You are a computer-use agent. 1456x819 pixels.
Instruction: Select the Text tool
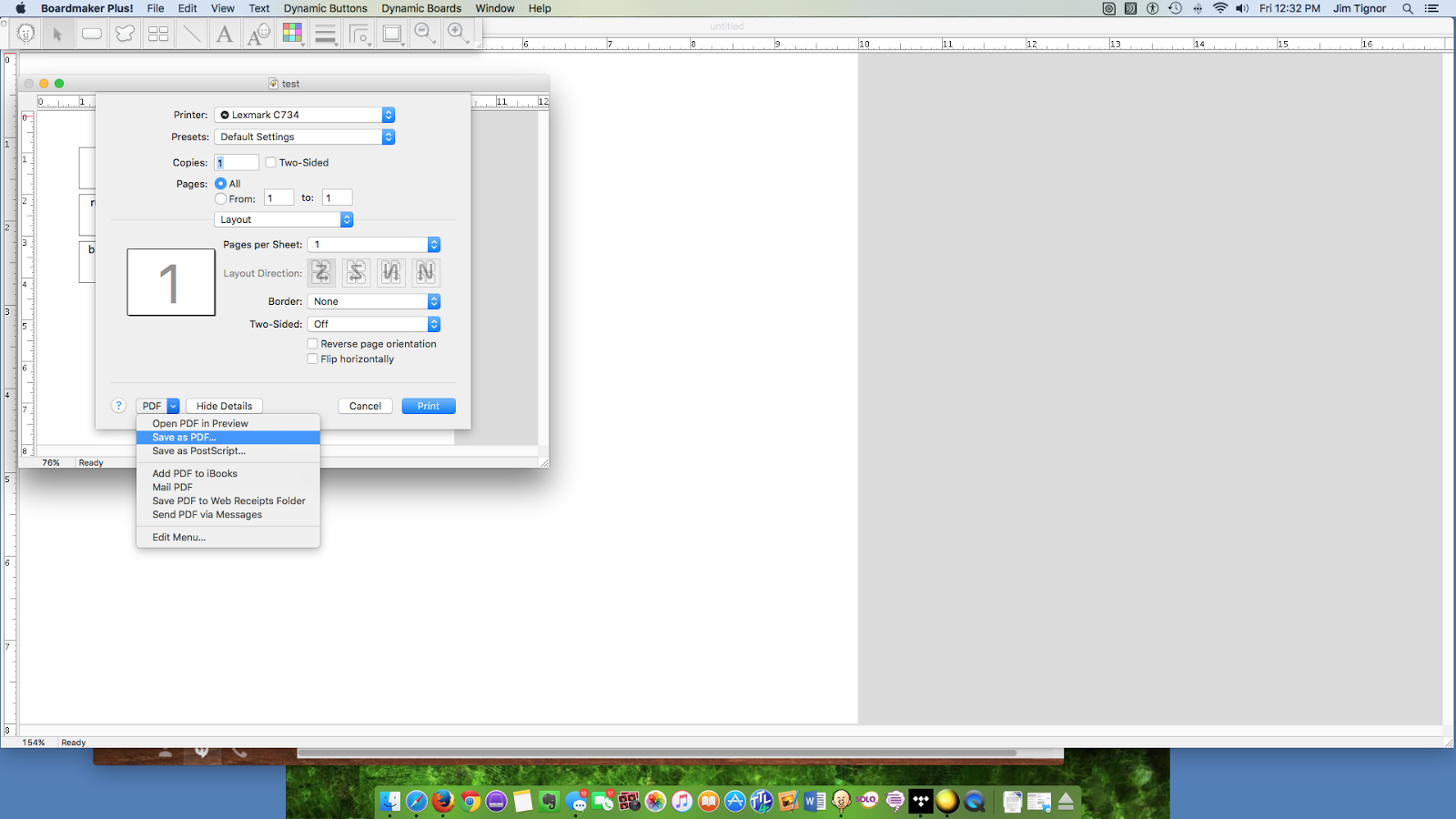pyautogui.click(x=224, y=33)
